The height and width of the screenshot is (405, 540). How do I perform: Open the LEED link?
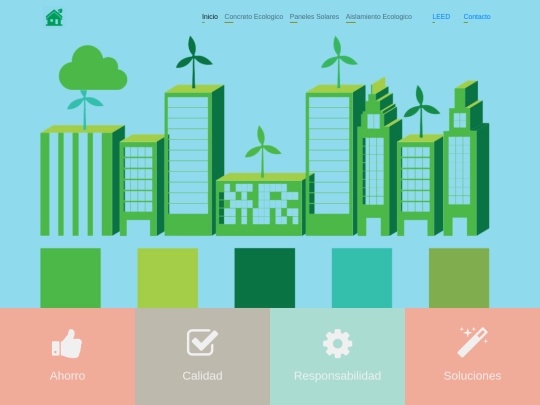(441, 17)
